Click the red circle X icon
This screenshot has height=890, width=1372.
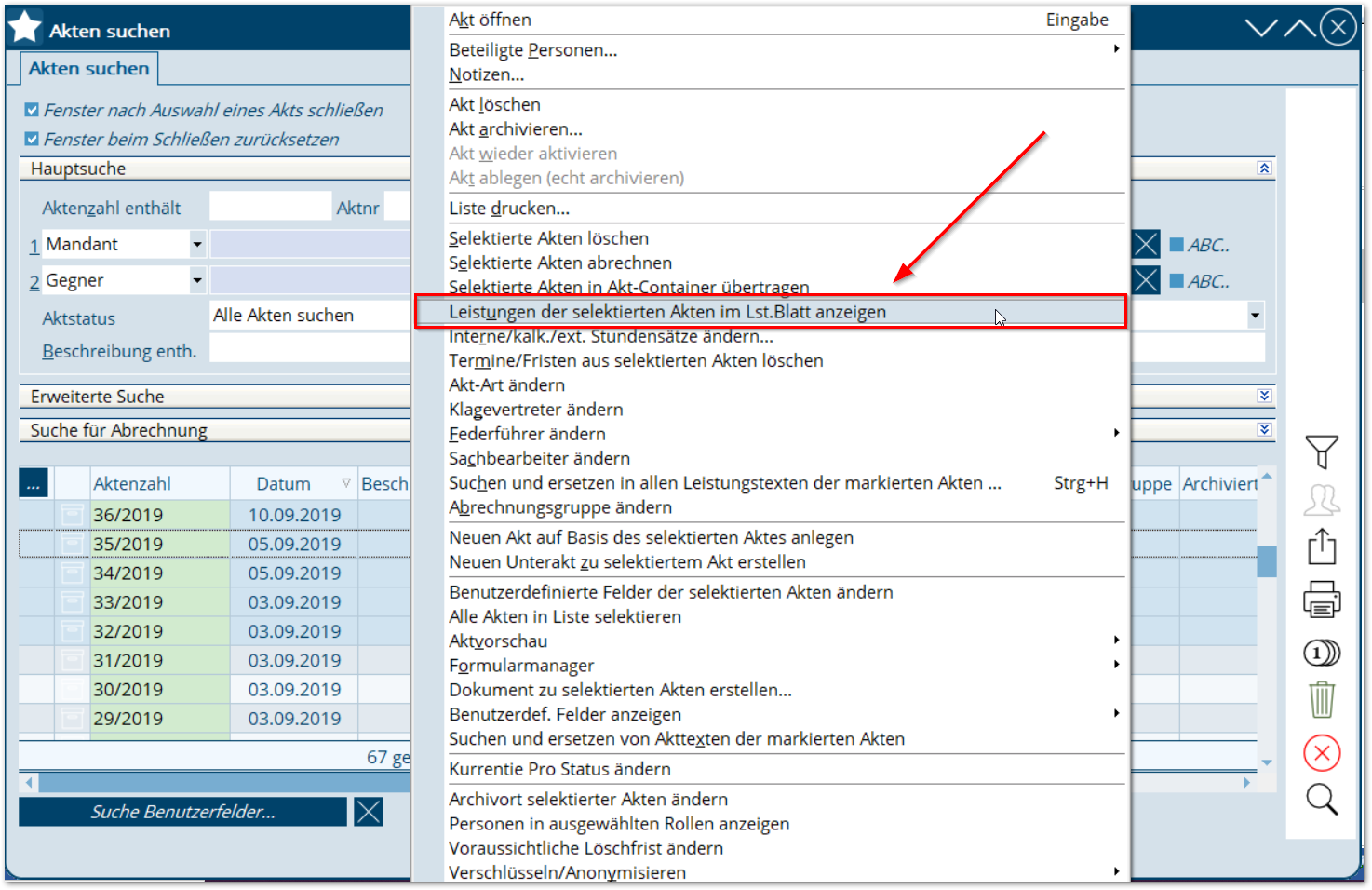[x=1322, y=753]
